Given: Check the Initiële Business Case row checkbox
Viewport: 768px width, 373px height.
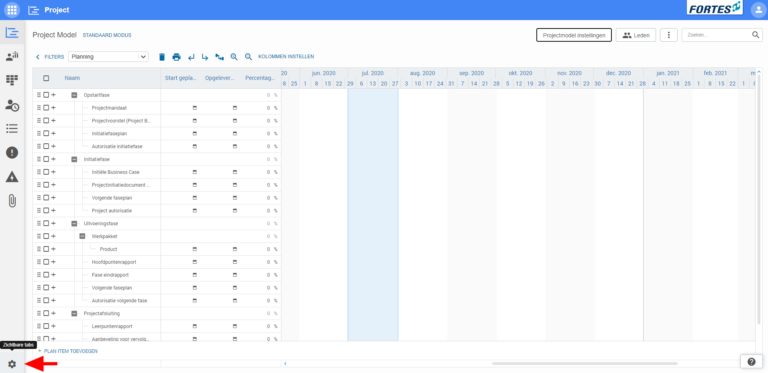Looking at the screenshot, I should 46,172.
